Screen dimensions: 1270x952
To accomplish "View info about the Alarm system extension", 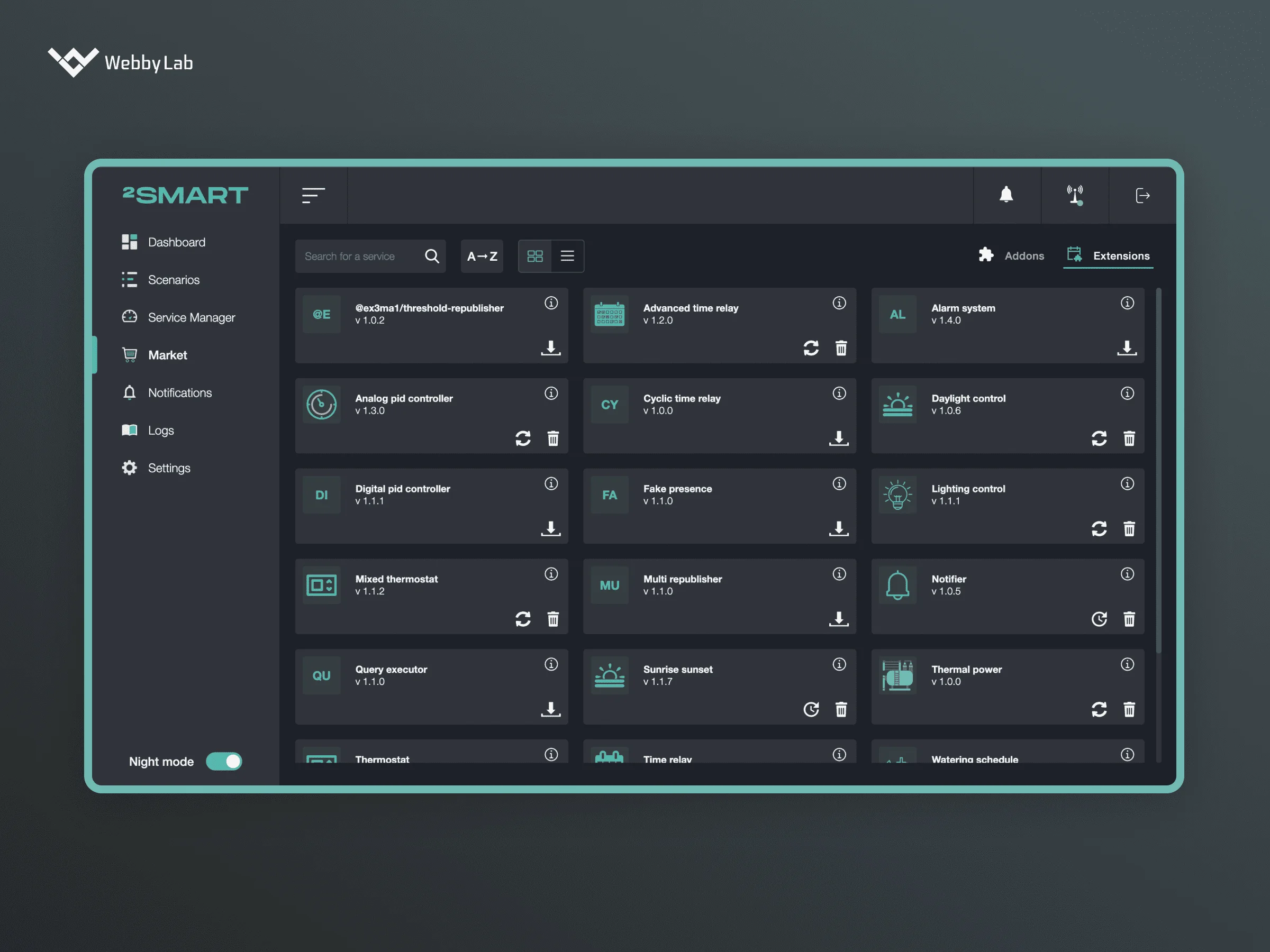I will (x=1128, y=303).
